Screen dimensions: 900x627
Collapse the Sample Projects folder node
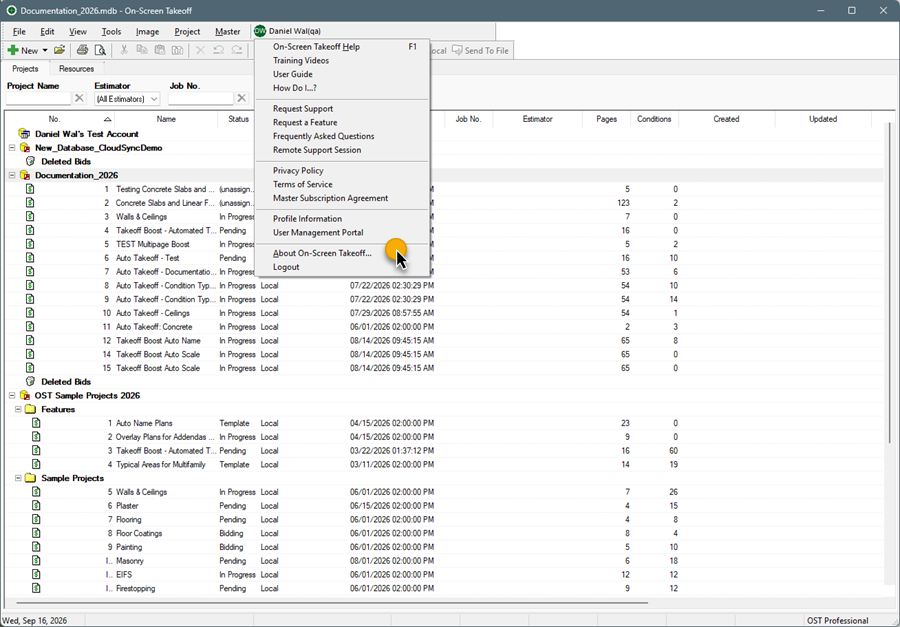18,478
